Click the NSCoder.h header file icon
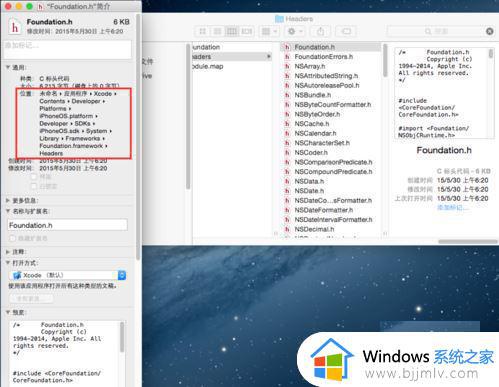 tap(287, 153)
